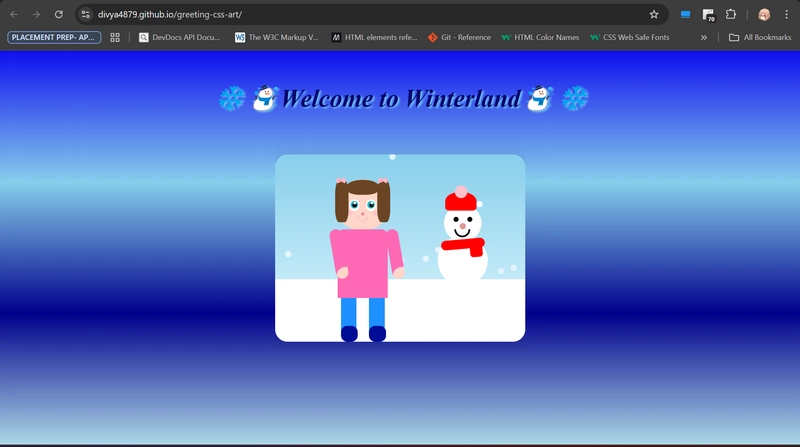This screenshot has width=800, height=447.
Task: Click the blue extension icon beside the star
Action: point(685,15)
